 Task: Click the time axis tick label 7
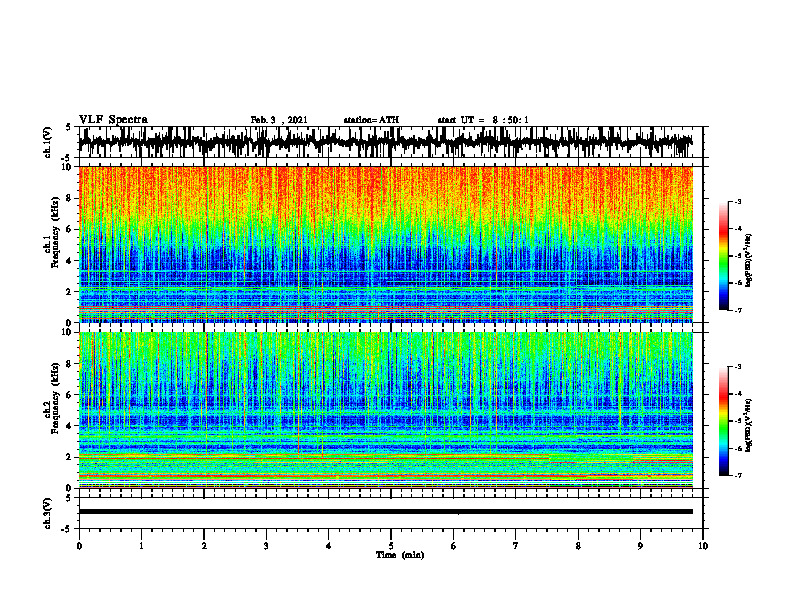[516, 546]
